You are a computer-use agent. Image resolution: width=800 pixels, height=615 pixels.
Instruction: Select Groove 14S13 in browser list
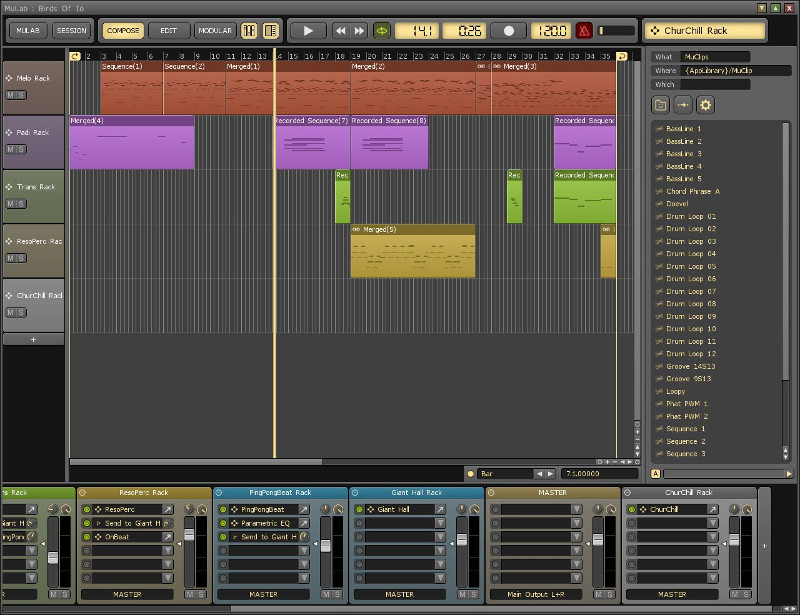pyautogui.click(x=690, y=366)
